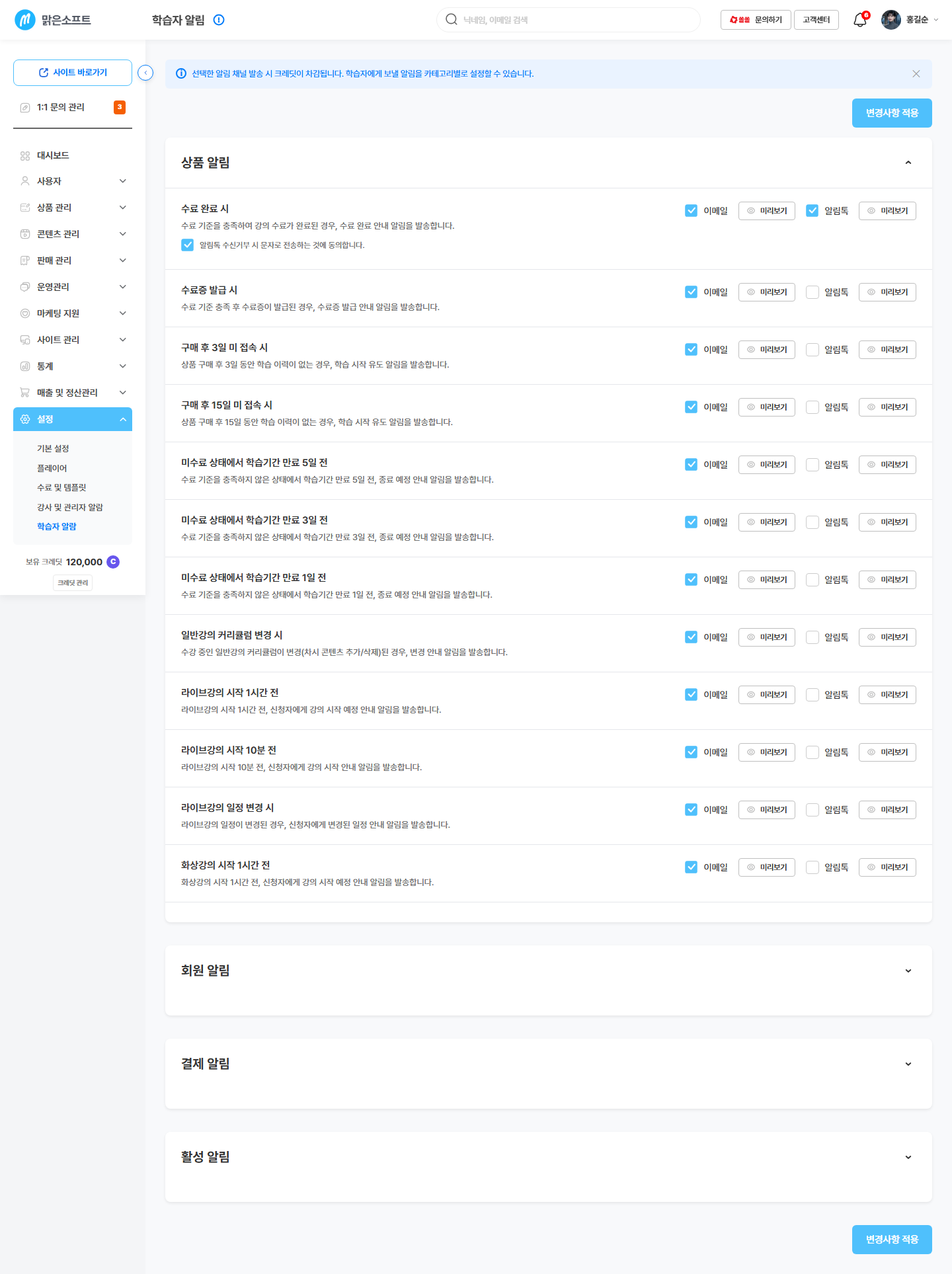Open 강사 및 관리자 알람 submenu item

[x=70, y=507]
